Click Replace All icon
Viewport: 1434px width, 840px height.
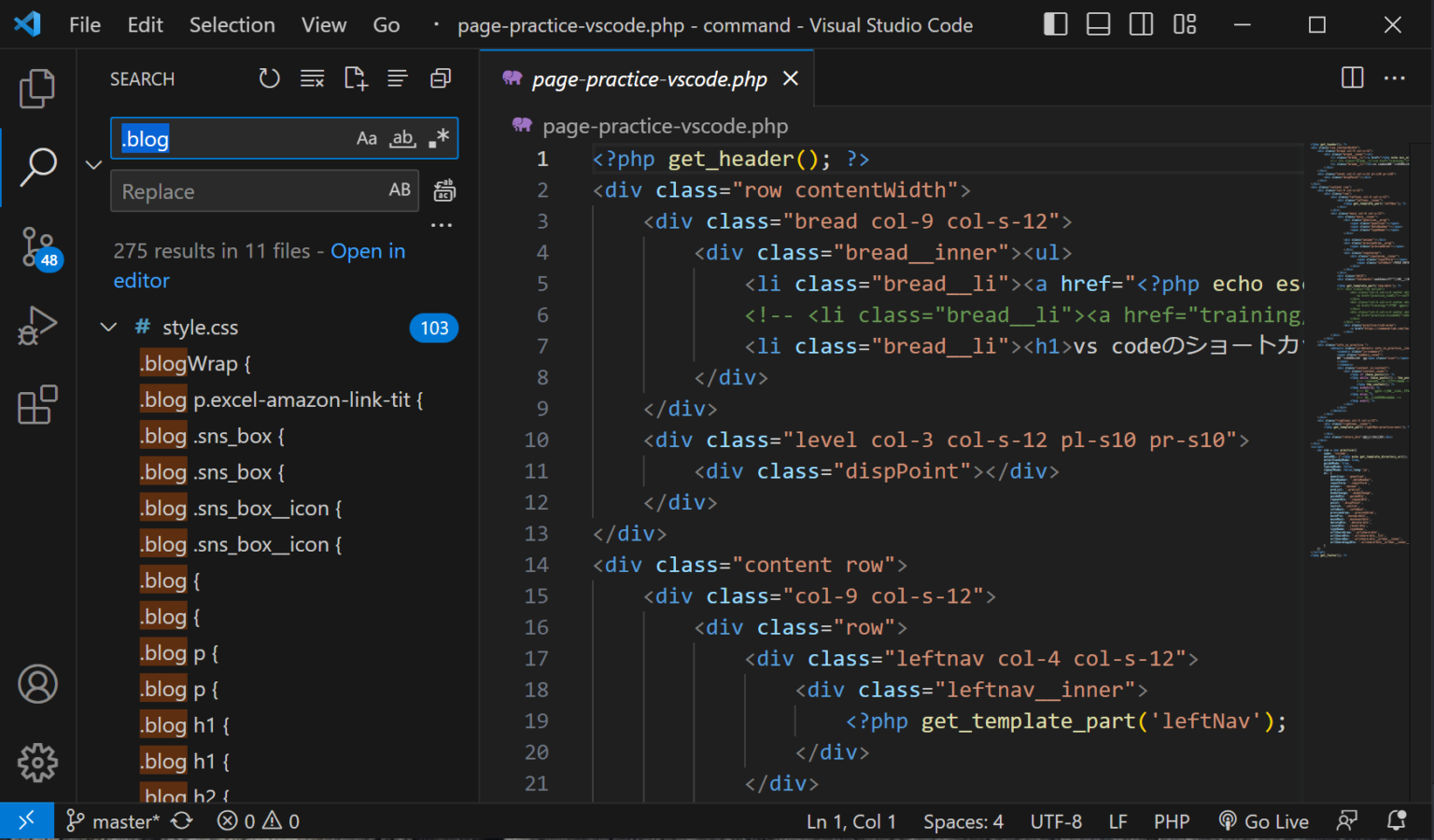coord(444,191)
